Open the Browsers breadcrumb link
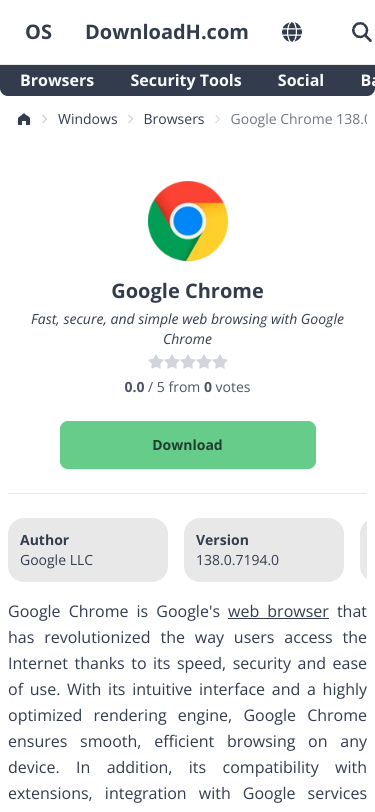 (174, 119)
